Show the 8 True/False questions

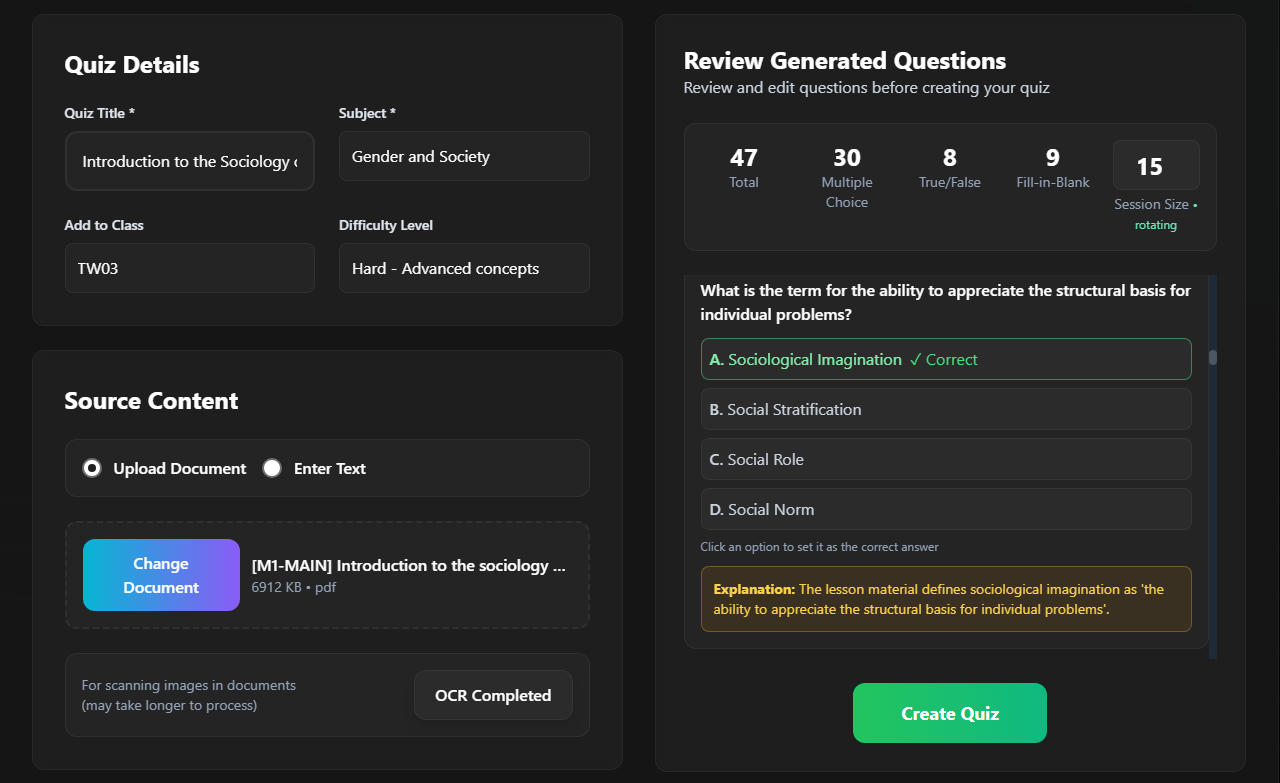(950, 168)
